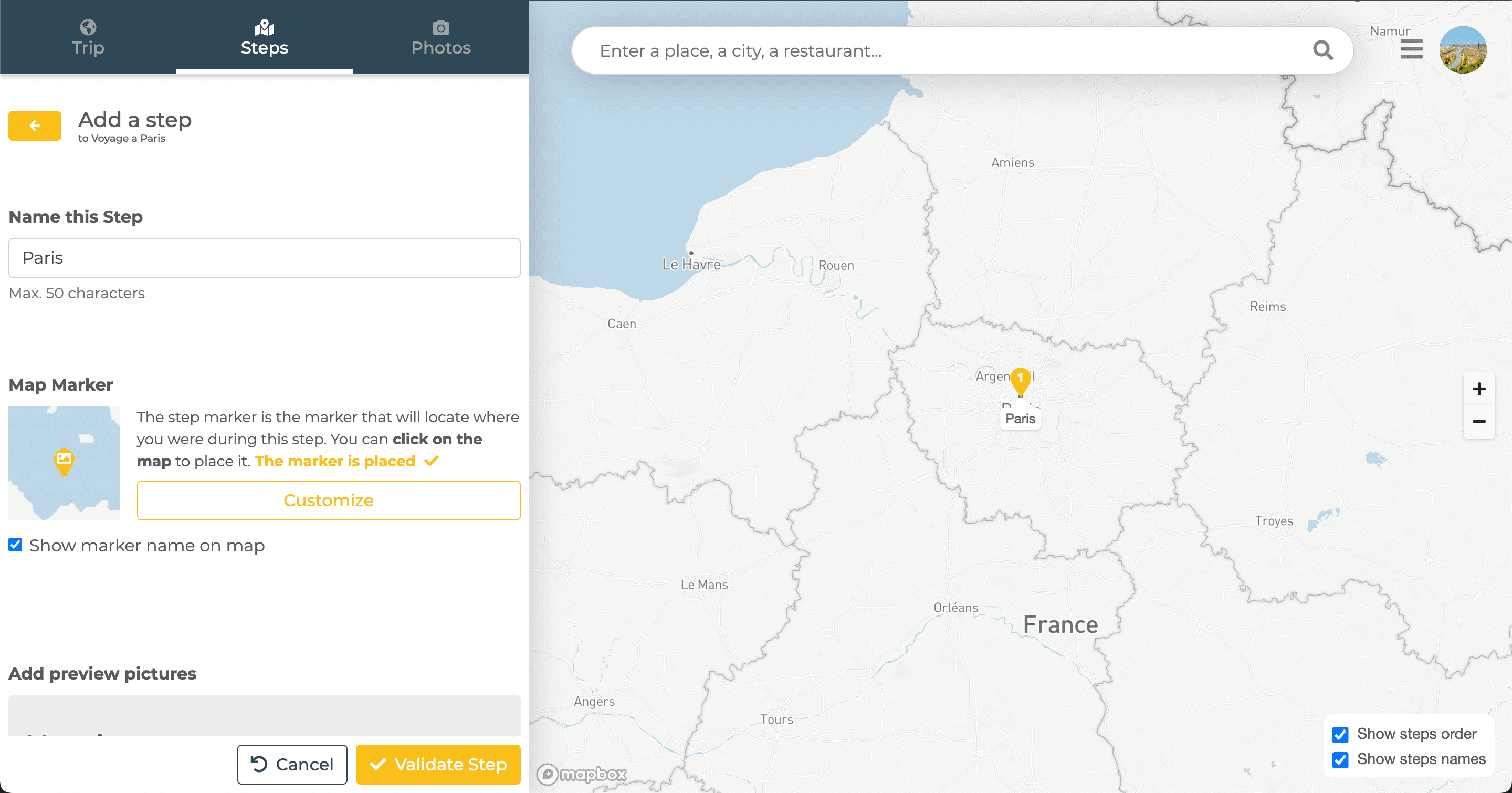Viewport: 1512px width, 793px height.
Task: Open the Customize marker button
Action: [x=328, y=500]
